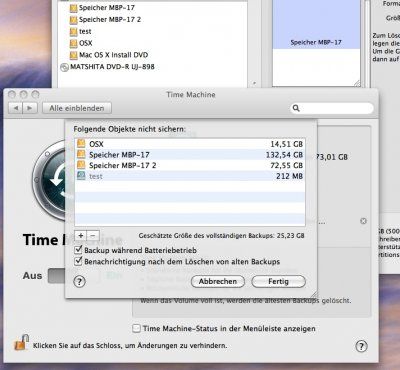Select Speicher MBP-17 2 in exclusion list
The width and height of the screenshot is (400, 370).
(x=190, y=165)
